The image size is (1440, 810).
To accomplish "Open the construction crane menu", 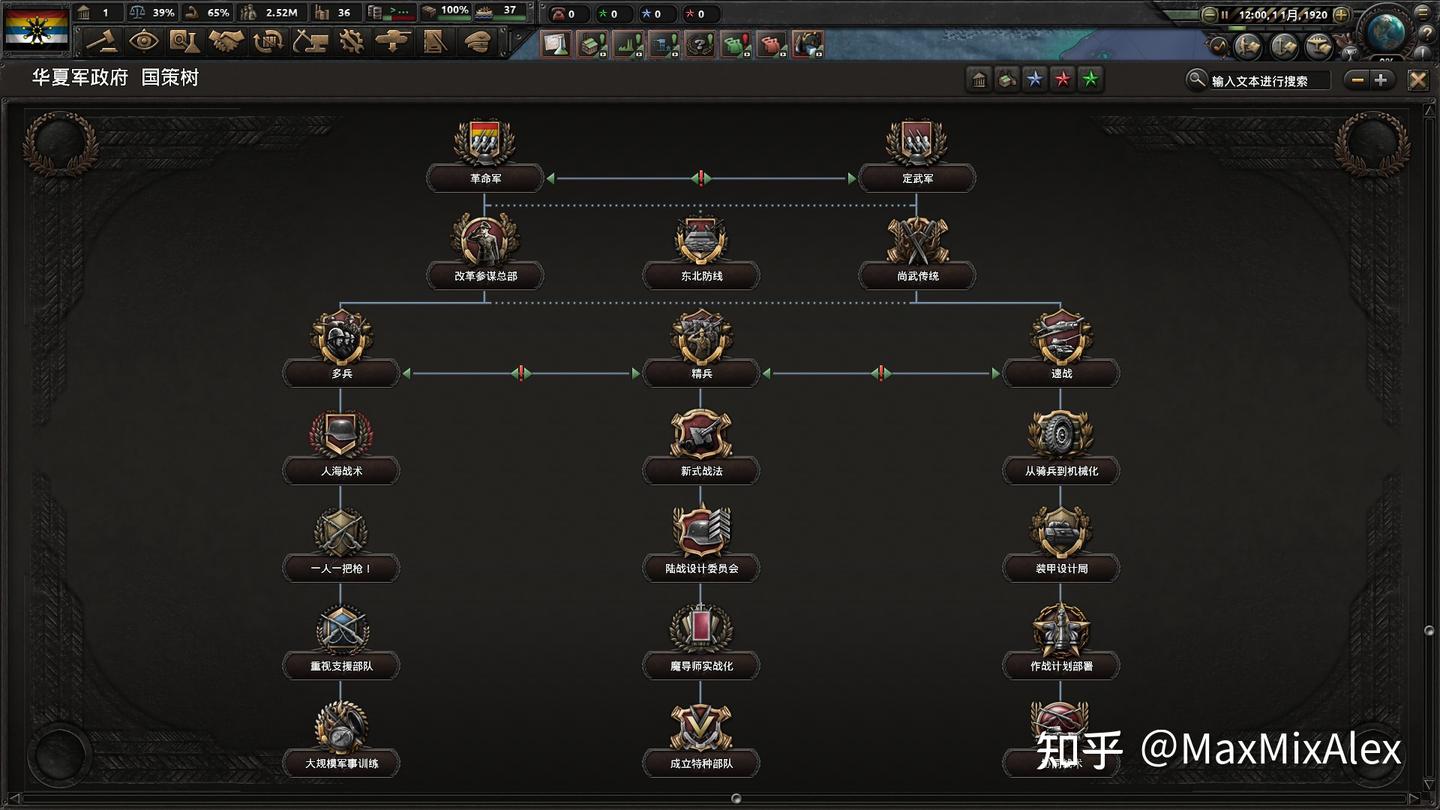I will (310, 41).
